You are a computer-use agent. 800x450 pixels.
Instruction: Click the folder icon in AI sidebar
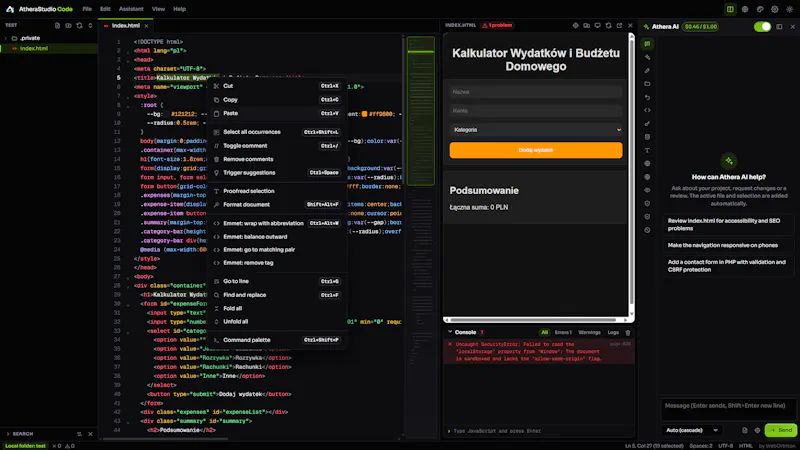(x=647, y=84)
